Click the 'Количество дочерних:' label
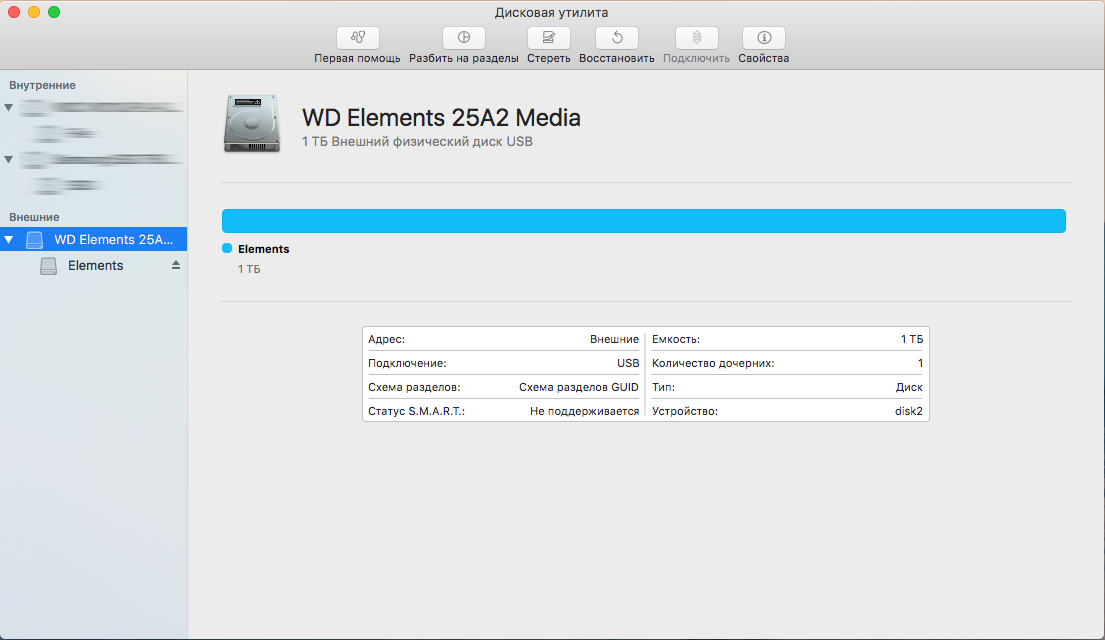1105x640 pixels. (x=713, y=363)
